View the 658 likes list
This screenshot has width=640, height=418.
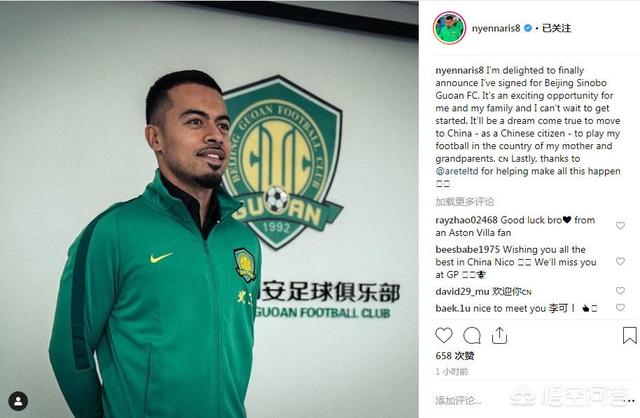coord(455,356)
